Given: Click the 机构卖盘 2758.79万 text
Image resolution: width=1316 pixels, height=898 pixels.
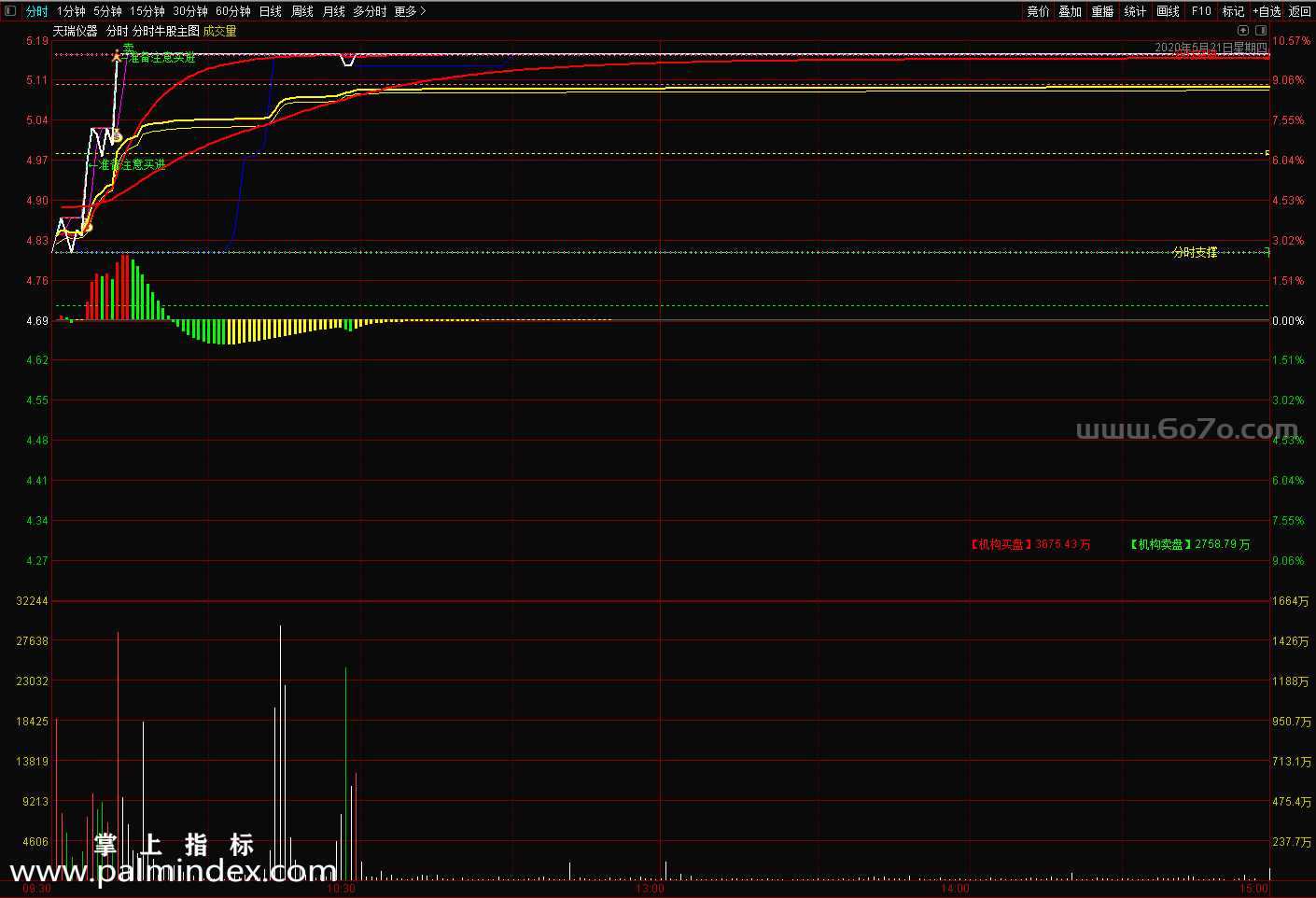Looking at the screenshot, I should point(1190,544).
